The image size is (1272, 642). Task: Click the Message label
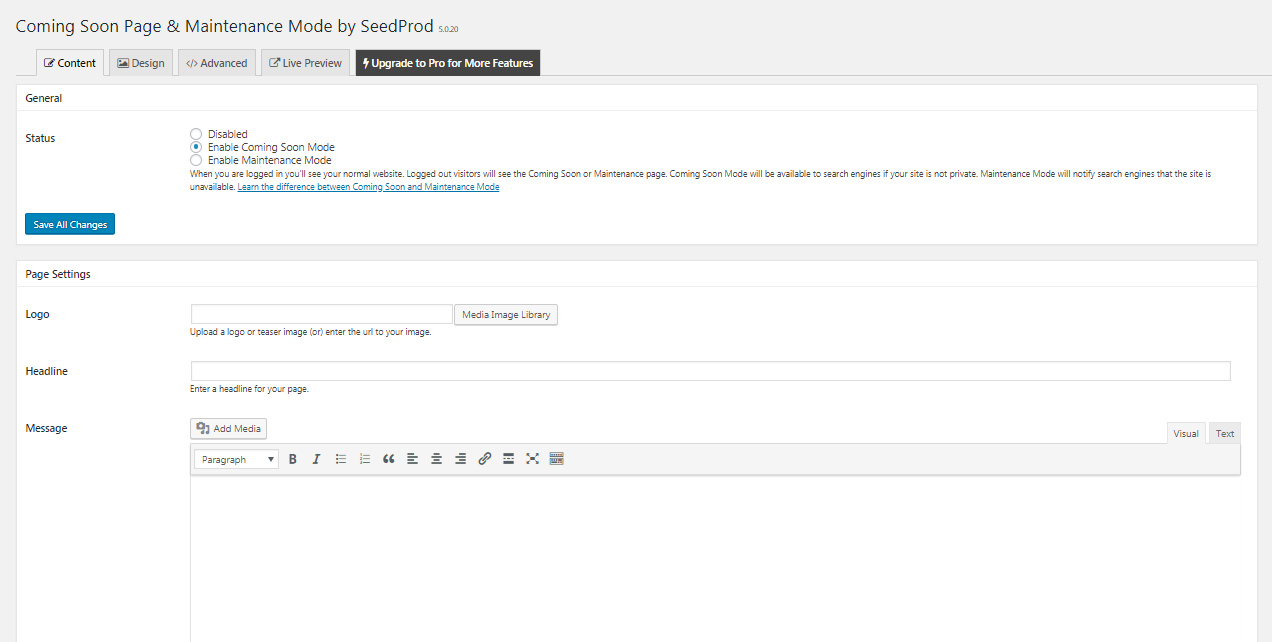point(46,428)
